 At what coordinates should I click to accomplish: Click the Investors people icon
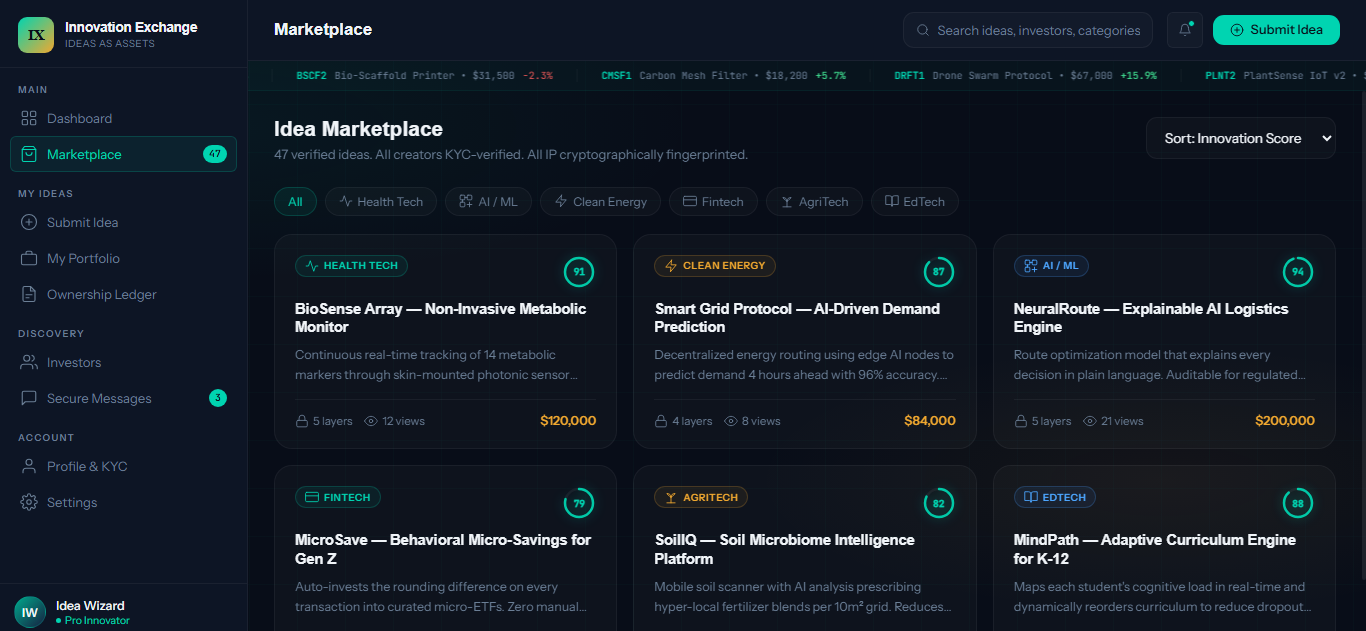[x=29, y=362]
